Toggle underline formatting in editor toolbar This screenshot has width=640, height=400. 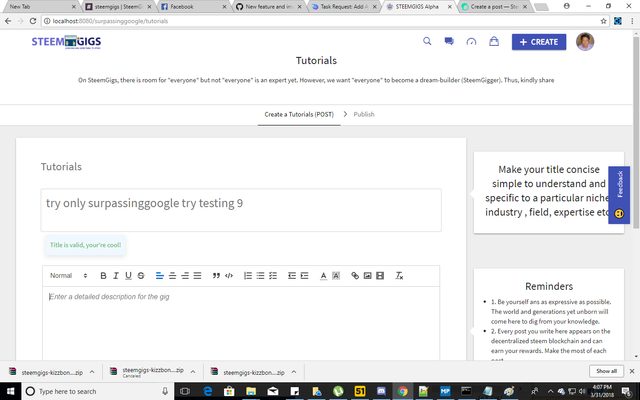point(128,276)
